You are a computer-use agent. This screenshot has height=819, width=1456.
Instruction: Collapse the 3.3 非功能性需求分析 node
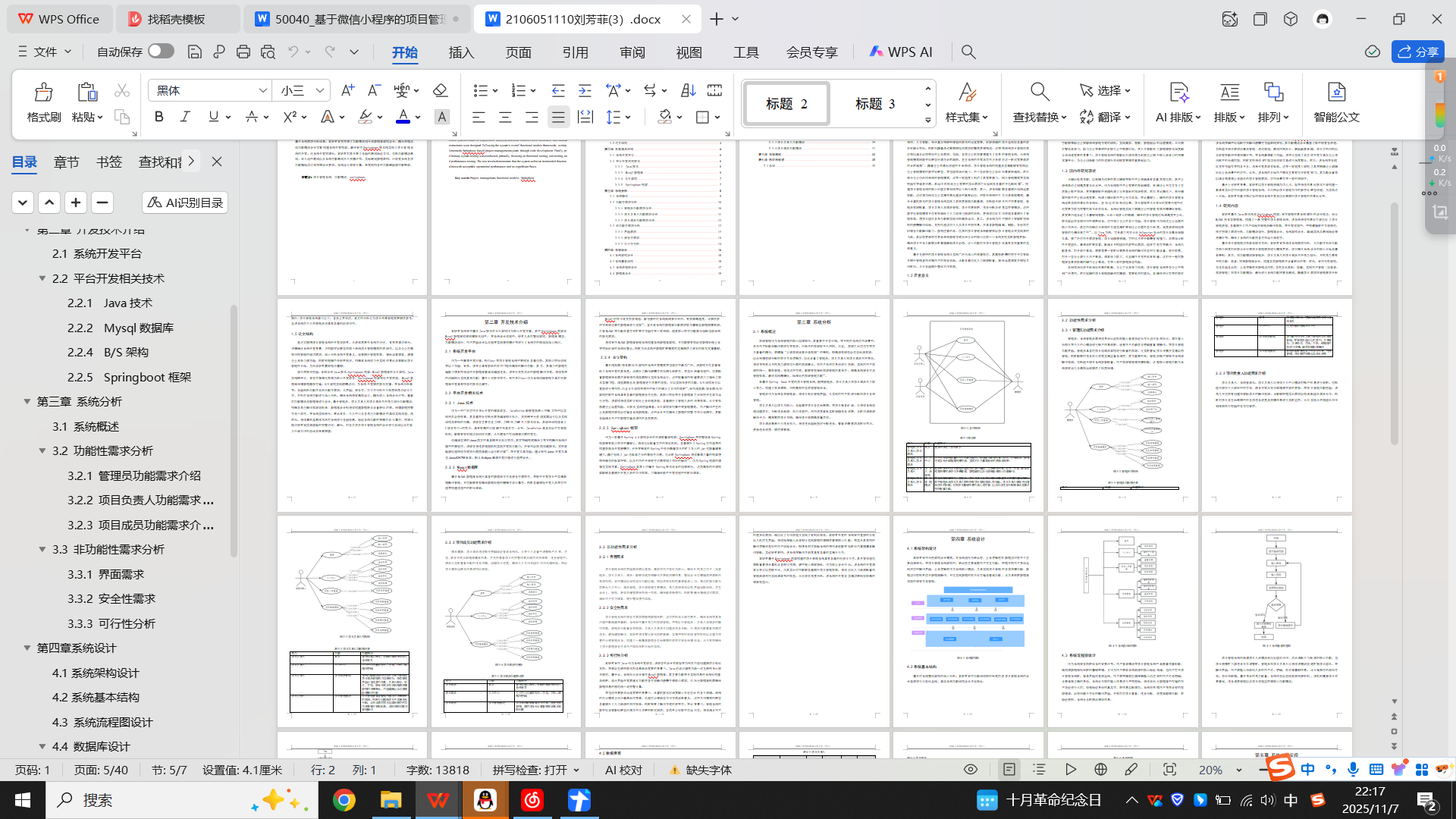point(42,550)
